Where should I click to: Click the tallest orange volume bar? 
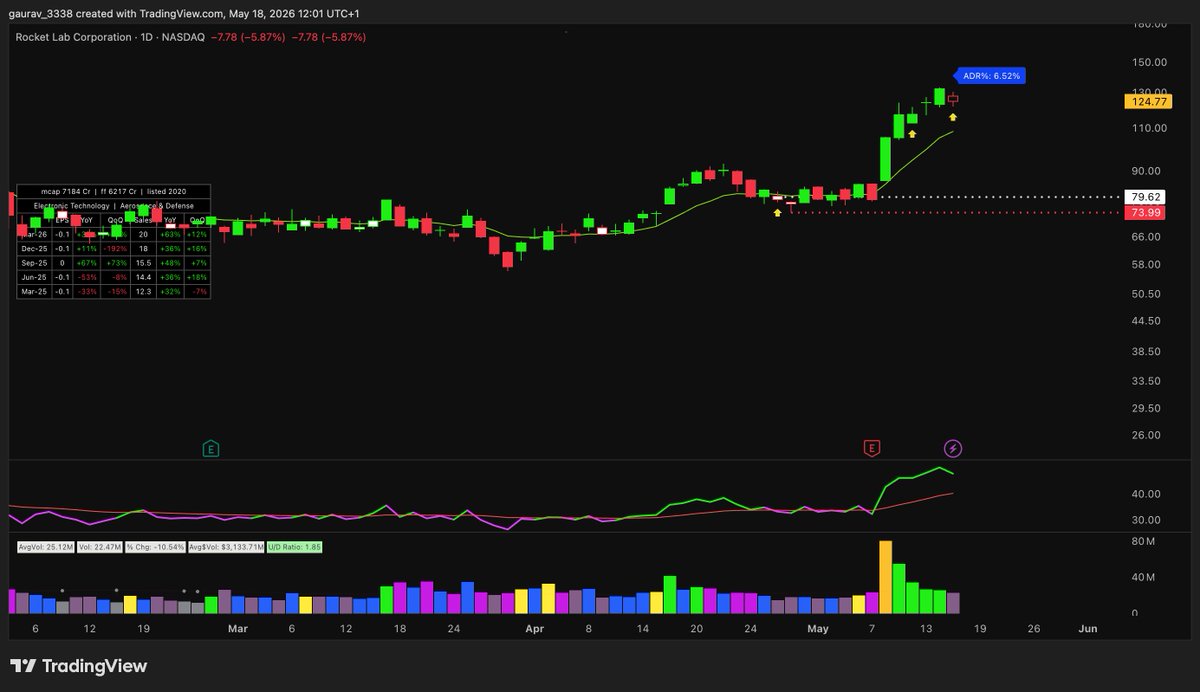885,577
